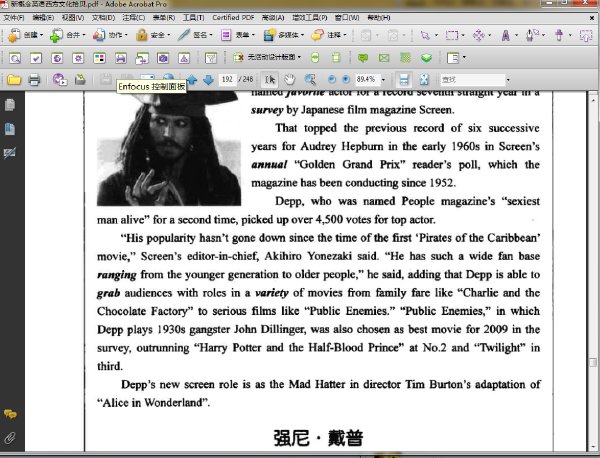The height and width of the screenshot is (458, 600).
Task: Go to previous page with the up arrow
Action: click(192, 80)
